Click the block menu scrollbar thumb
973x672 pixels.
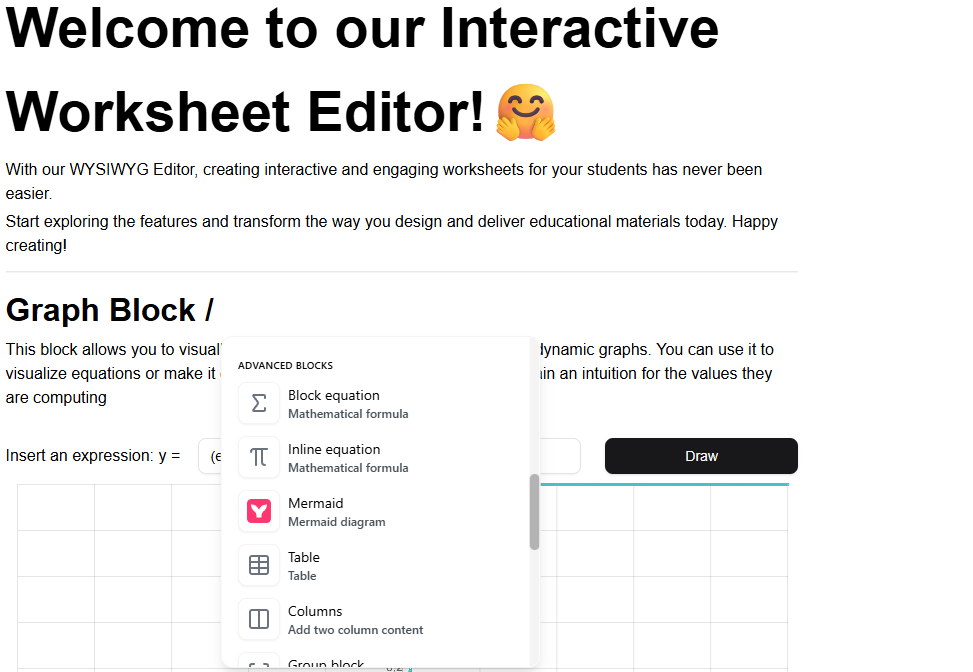pos(534,512)
